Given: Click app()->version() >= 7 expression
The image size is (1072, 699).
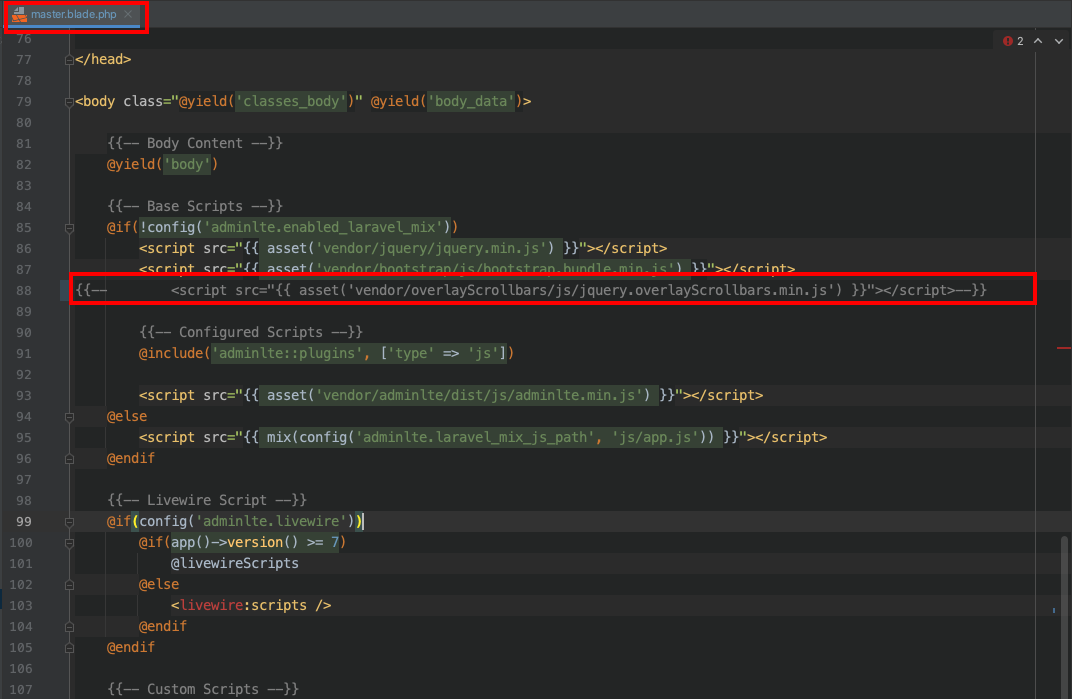Looking at the screenshot, I should click(255, 542).
